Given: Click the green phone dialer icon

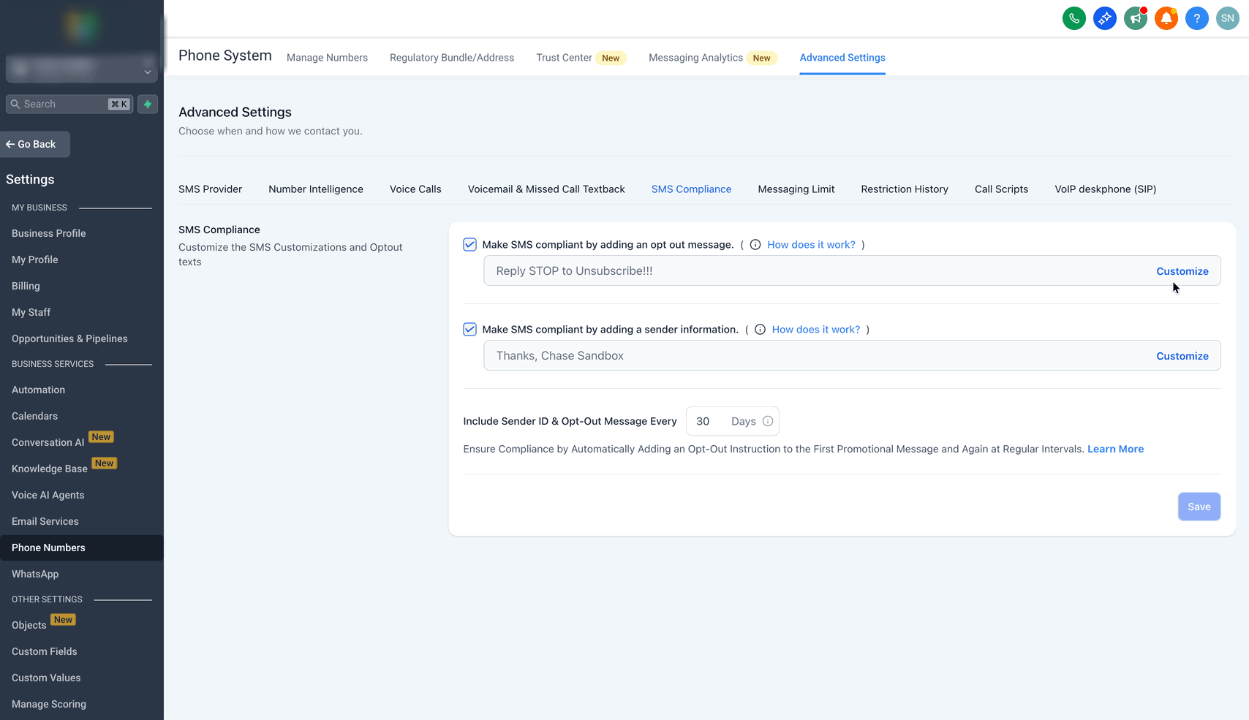Looking at the screenshot, I should click(1074, 18).
